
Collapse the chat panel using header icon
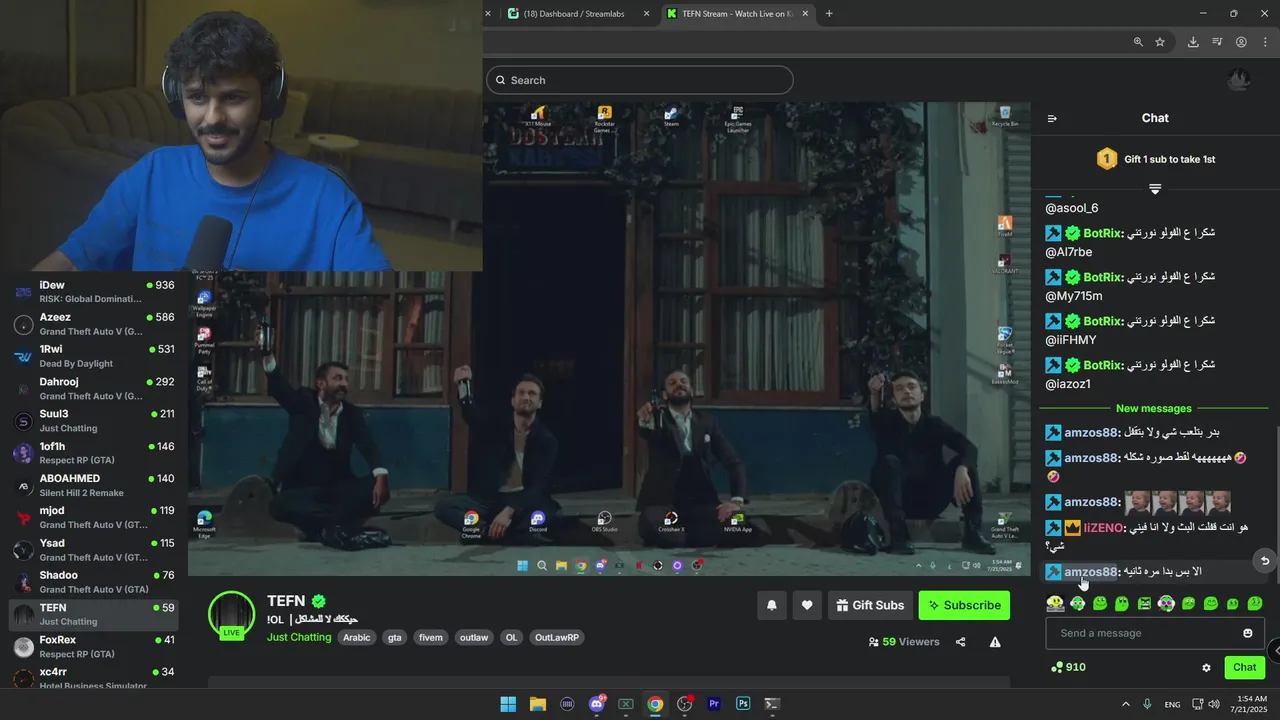click(x=1052, y=118)
